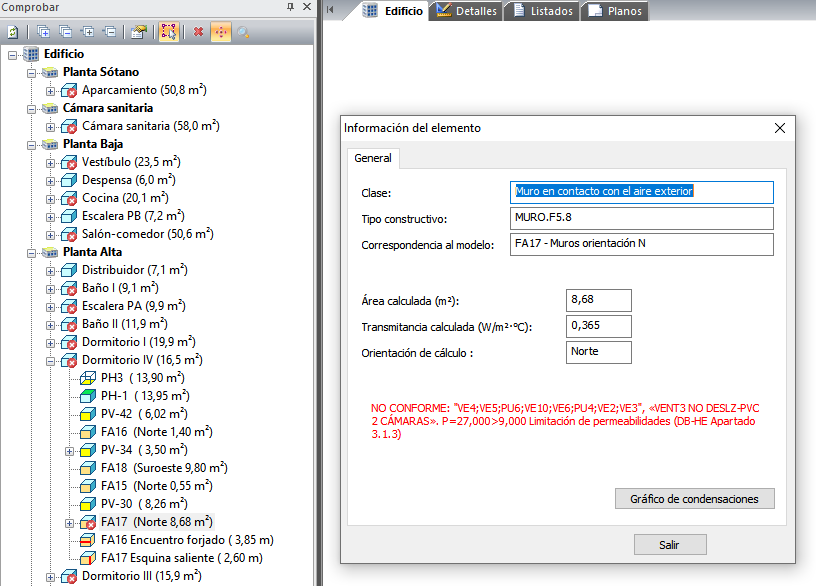Click the PH-1 green cube icon

(87, 396)
